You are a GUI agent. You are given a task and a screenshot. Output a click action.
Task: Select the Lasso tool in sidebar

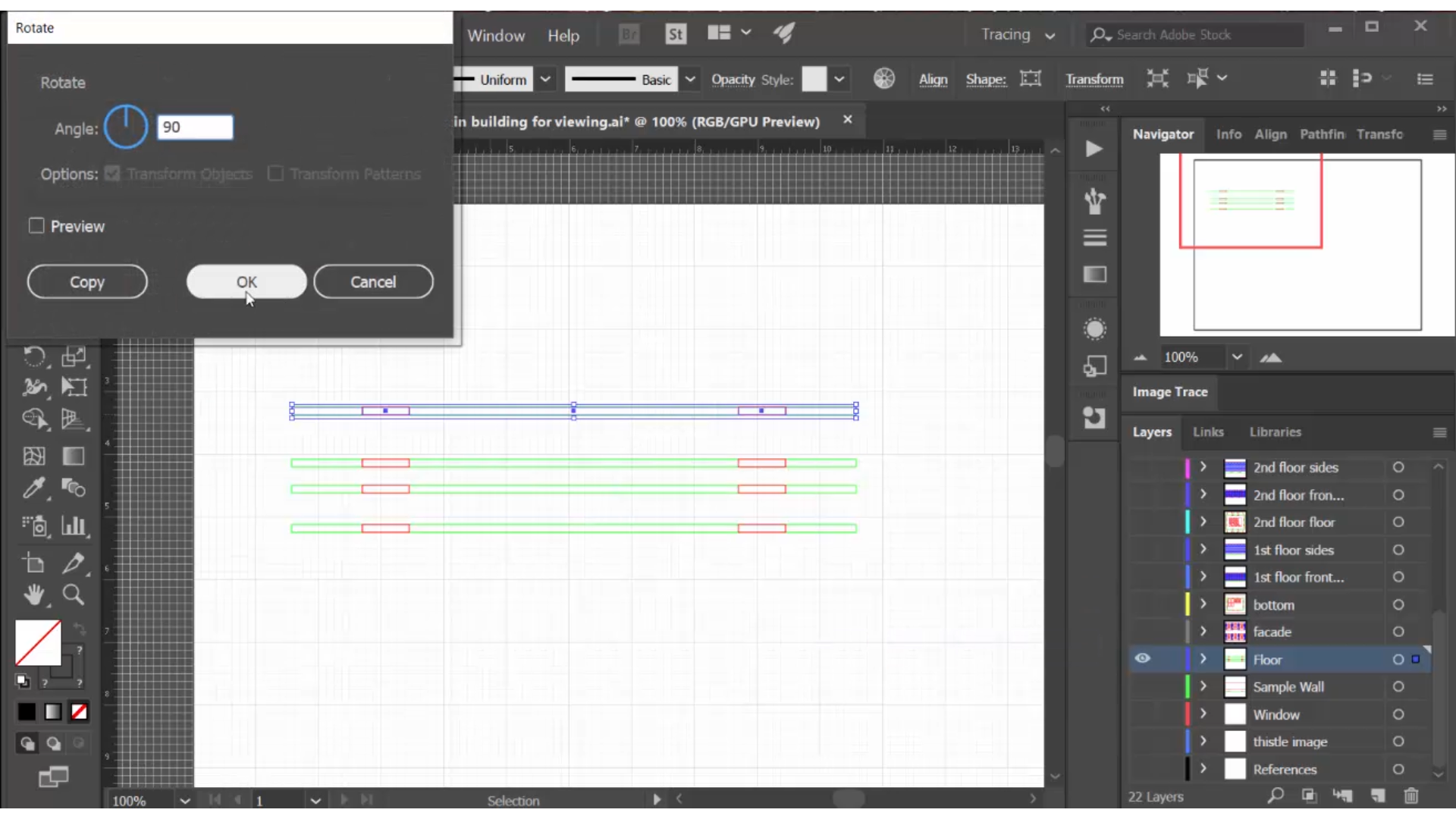tap(33, 418)
